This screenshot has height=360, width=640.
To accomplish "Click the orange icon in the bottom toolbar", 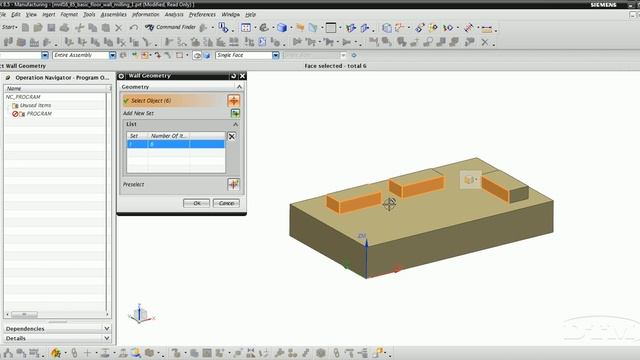I will click(56, 353).
